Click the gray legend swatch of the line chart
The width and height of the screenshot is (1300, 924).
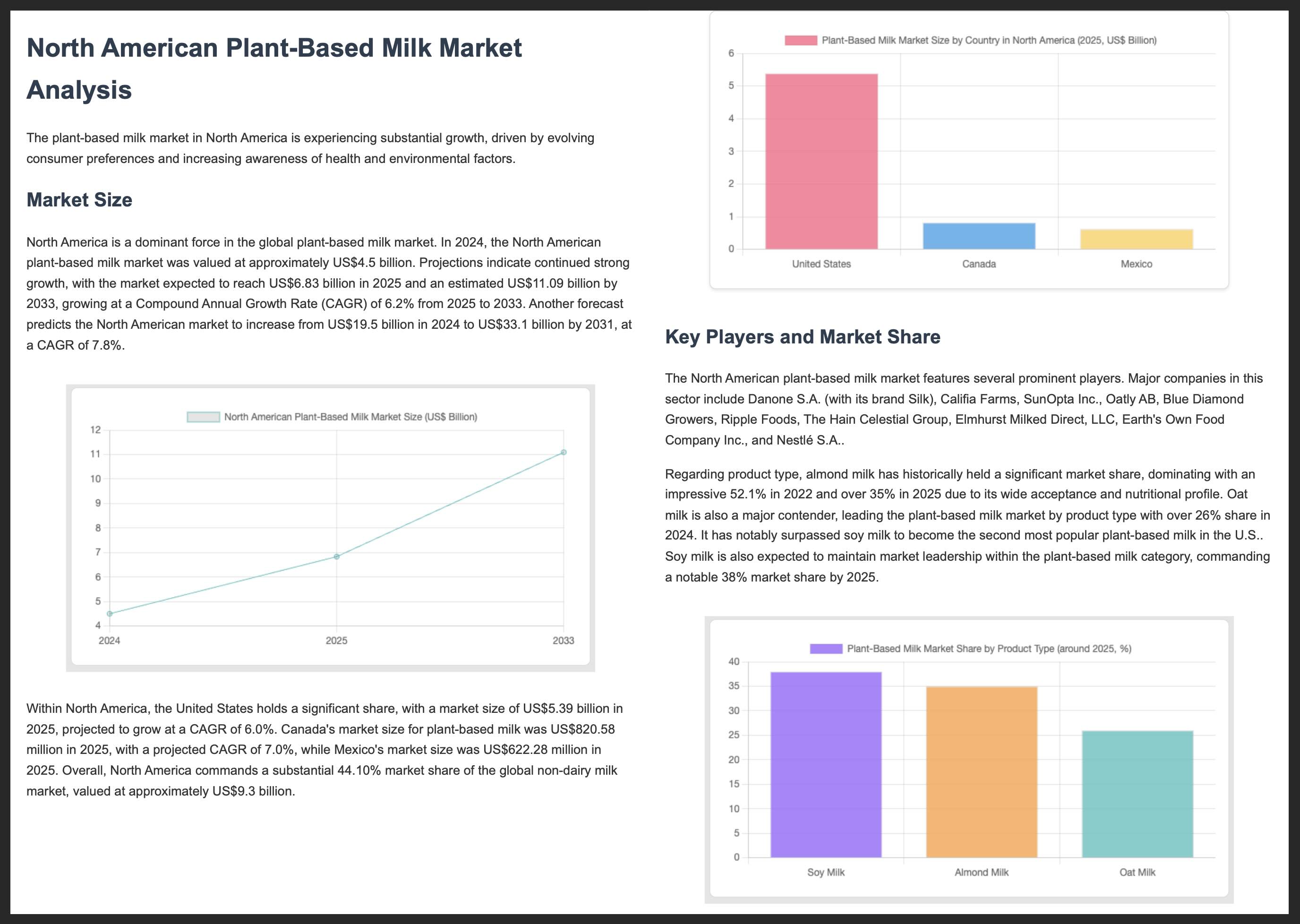tap(203, 417)
